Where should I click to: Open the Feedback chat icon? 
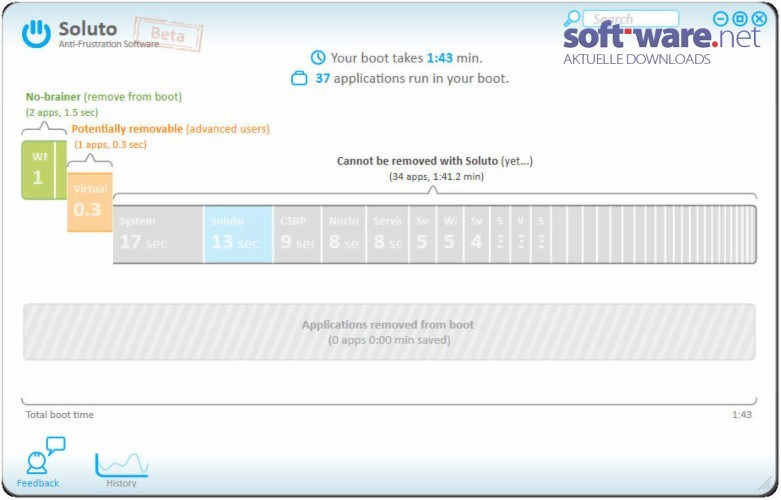46,456
